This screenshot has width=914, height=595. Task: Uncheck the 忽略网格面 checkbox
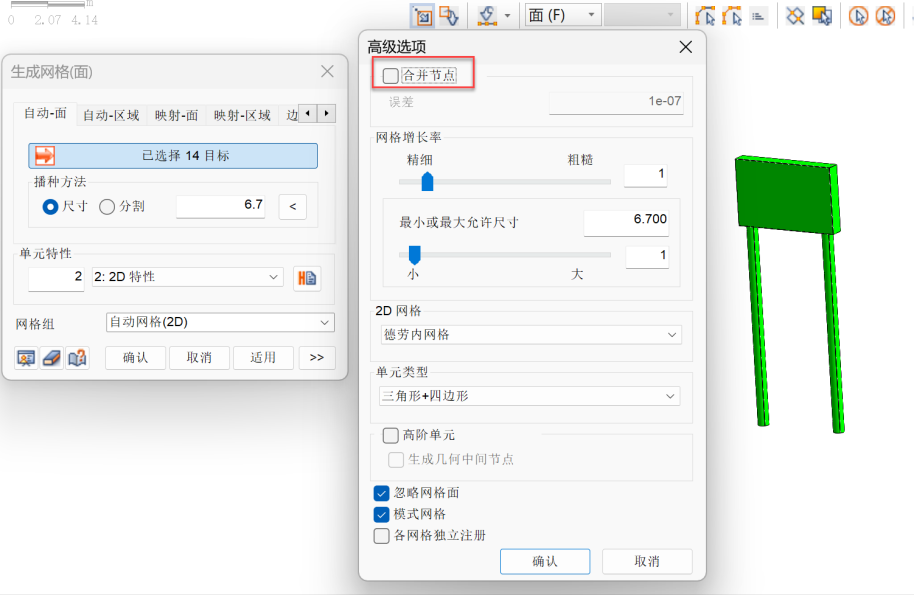click(381, 493)
